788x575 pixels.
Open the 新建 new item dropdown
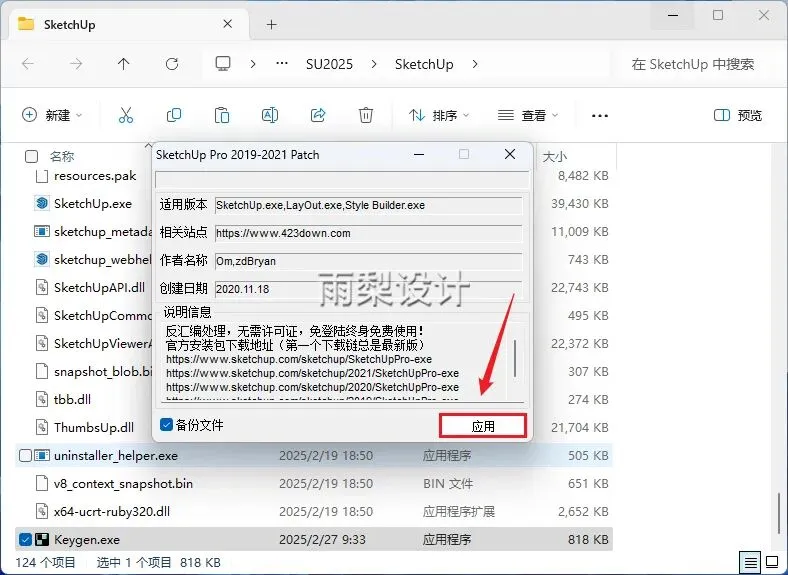pos(52,115)
